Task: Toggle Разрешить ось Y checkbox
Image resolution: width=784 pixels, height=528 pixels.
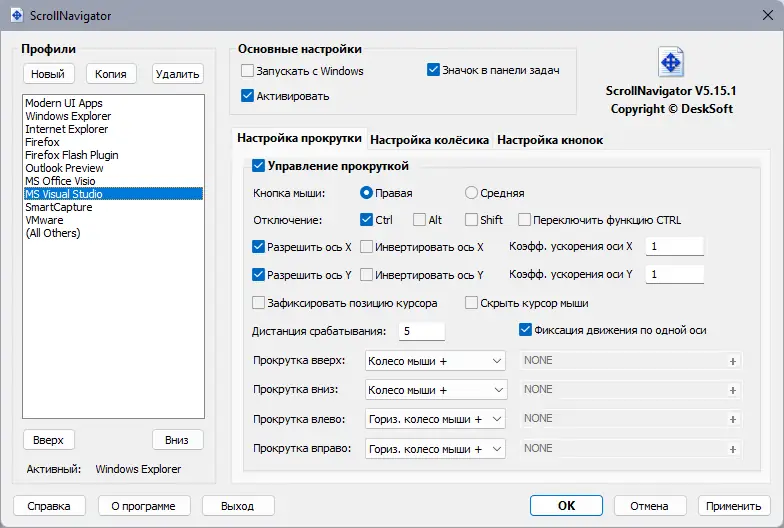Action: pyautogui.click(x=258, y=274)
